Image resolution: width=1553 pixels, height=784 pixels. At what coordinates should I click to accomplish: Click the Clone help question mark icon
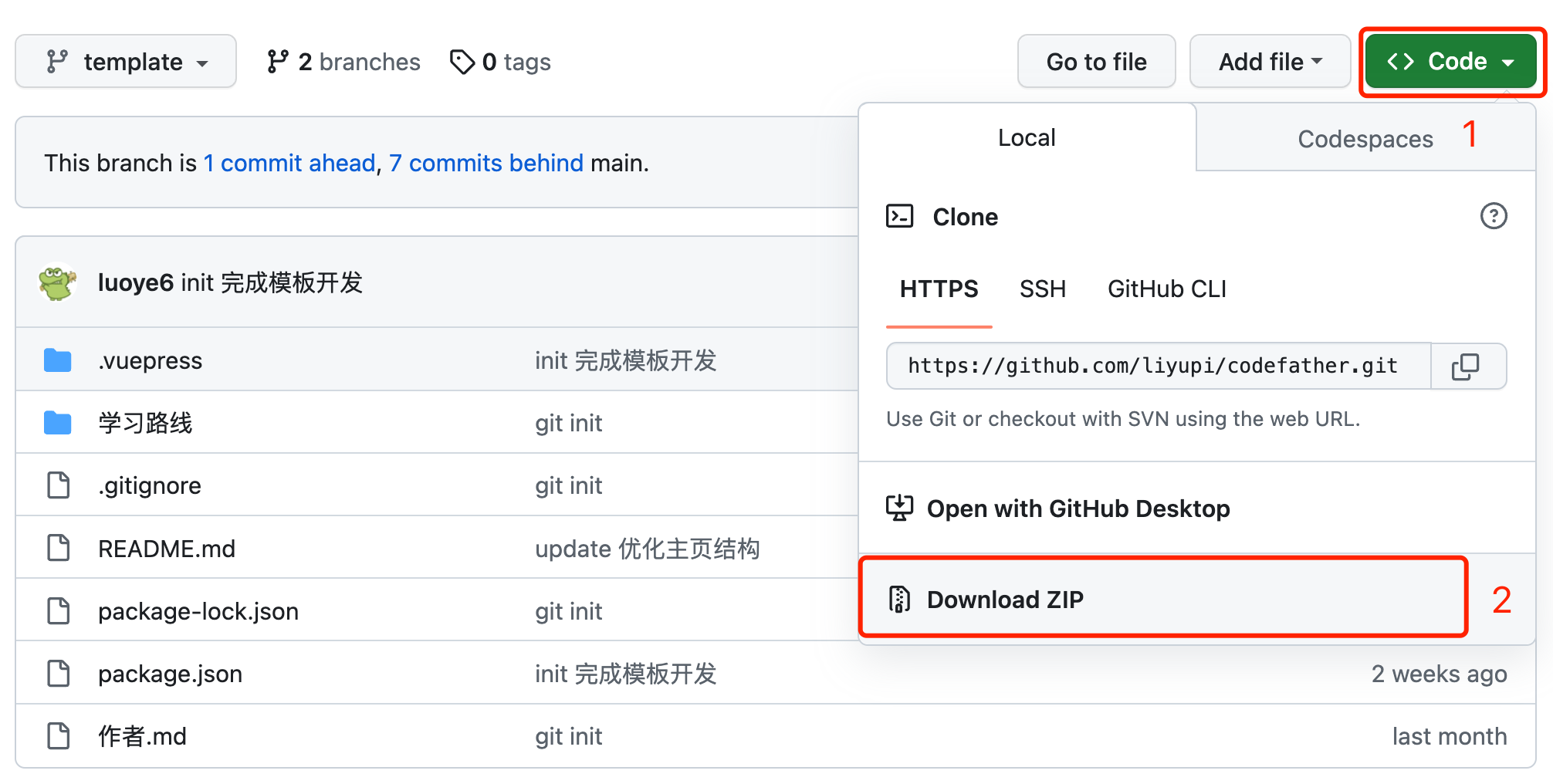click(1493, 216)
